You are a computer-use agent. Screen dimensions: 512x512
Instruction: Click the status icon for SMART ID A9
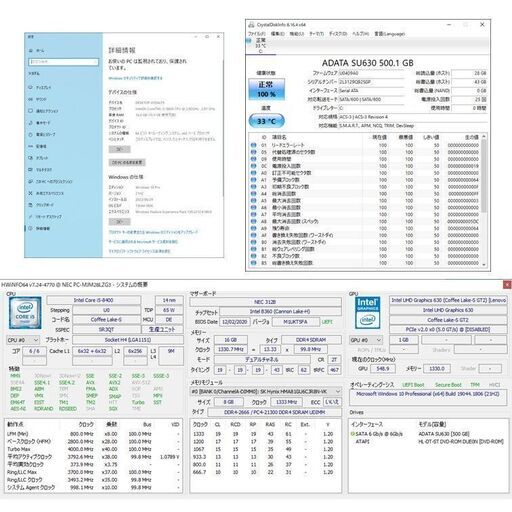tap(253, 228)
